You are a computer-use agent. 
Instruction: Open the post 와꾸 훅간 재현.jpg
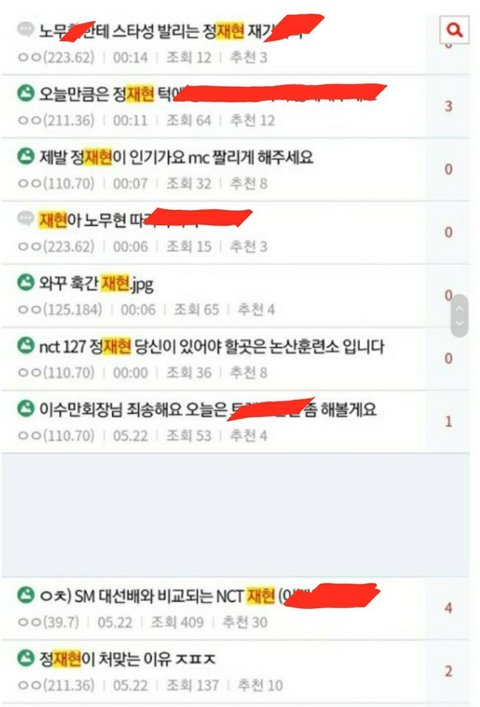(x=96, y=284)
